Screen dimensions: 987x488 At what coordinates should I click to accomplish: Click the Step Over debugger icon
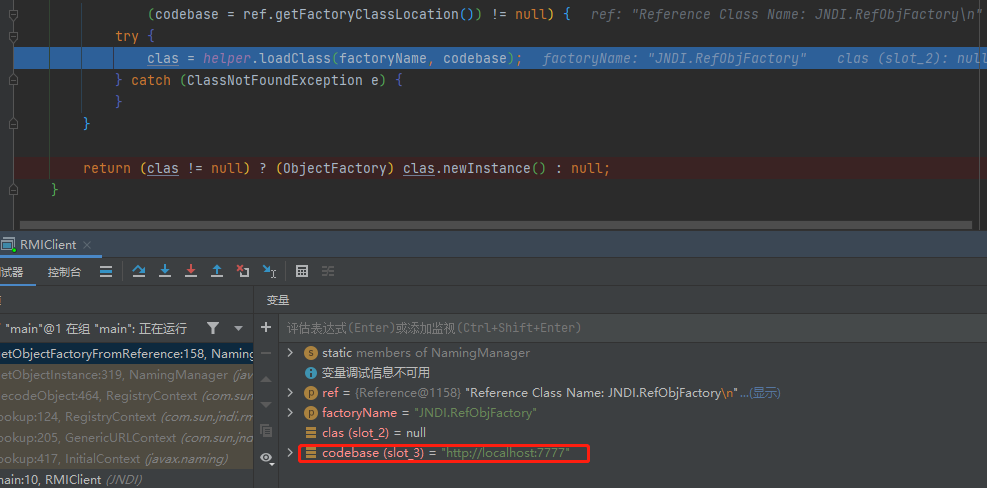[138, 271]
